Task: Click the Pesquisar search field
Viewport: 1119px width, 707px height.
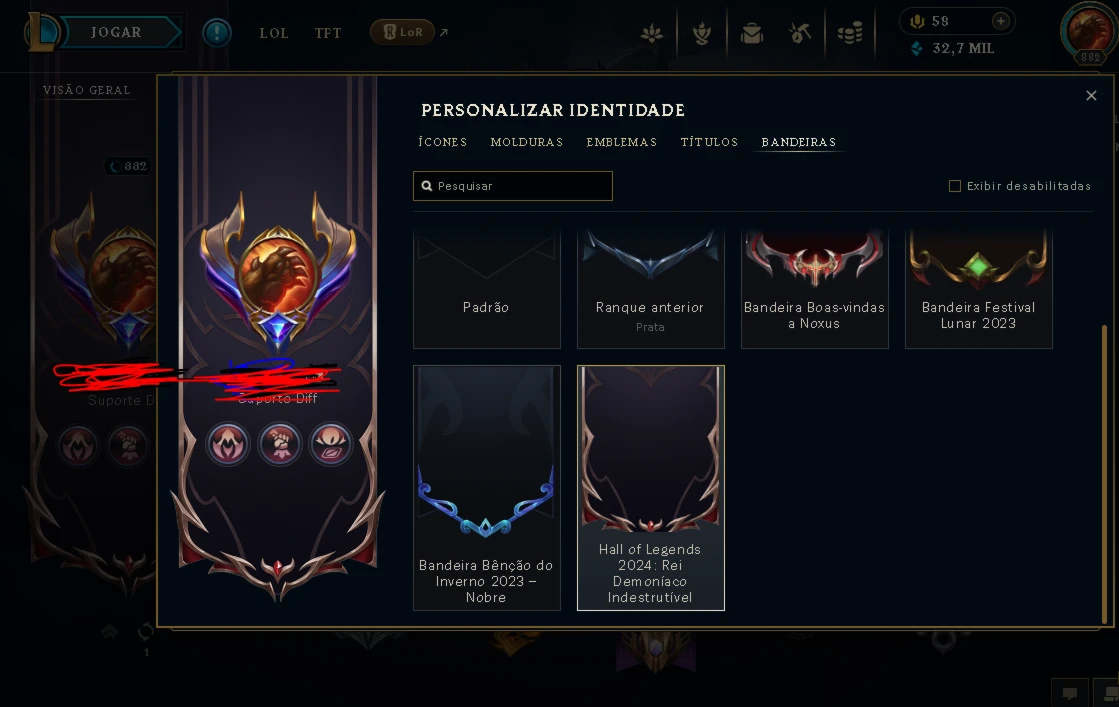Action: click(x=512, y=185)
